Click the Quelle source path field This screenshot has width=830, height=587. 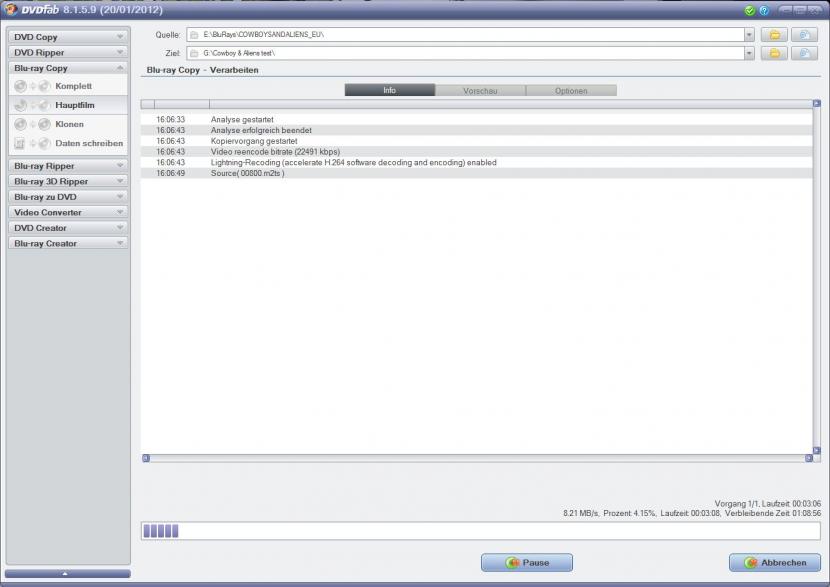click(x=466, y=35)
